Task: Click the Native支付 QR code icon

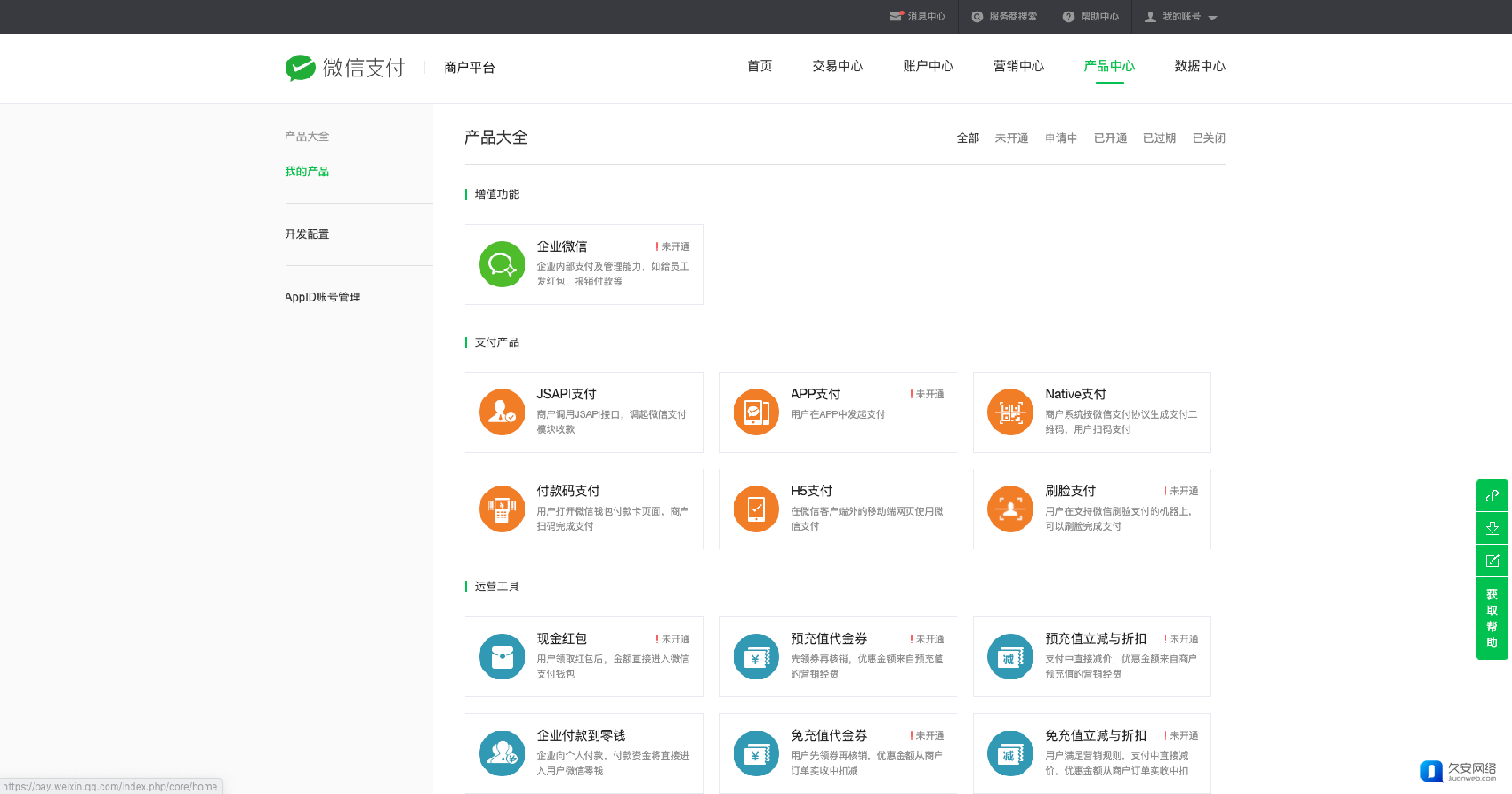Action: (1010, 412)
